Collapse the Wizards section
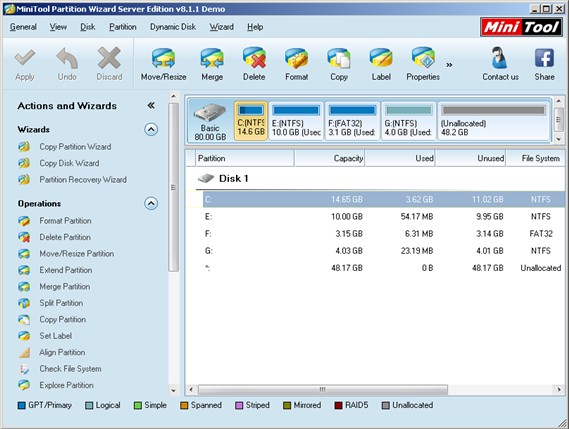 151,129
